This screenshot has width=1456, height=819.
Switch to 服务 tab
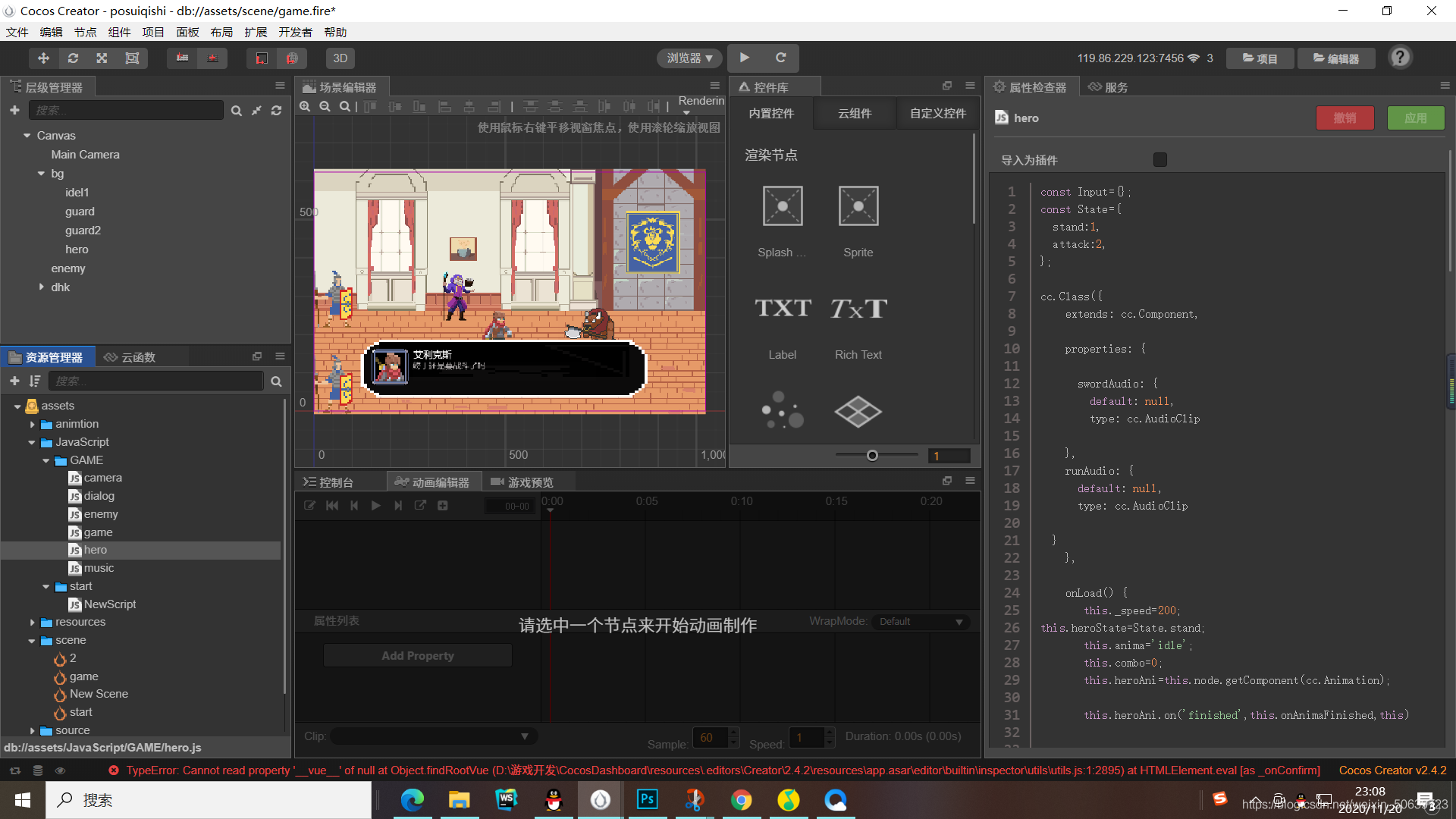click(x=1108, y=87)
